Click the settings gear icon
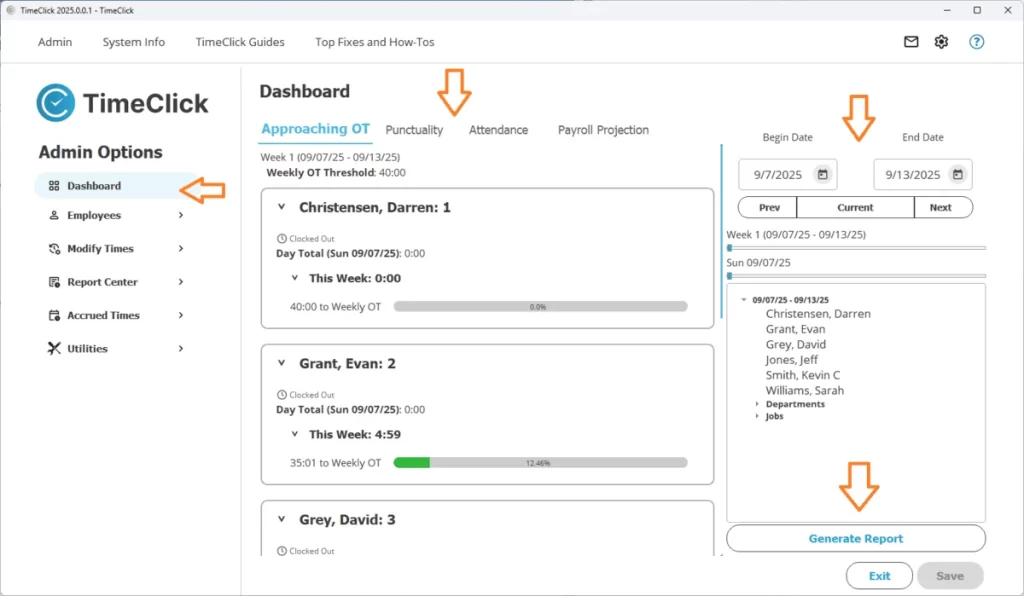The width and height of the screenshot is (1024, 596). point(940,42)
